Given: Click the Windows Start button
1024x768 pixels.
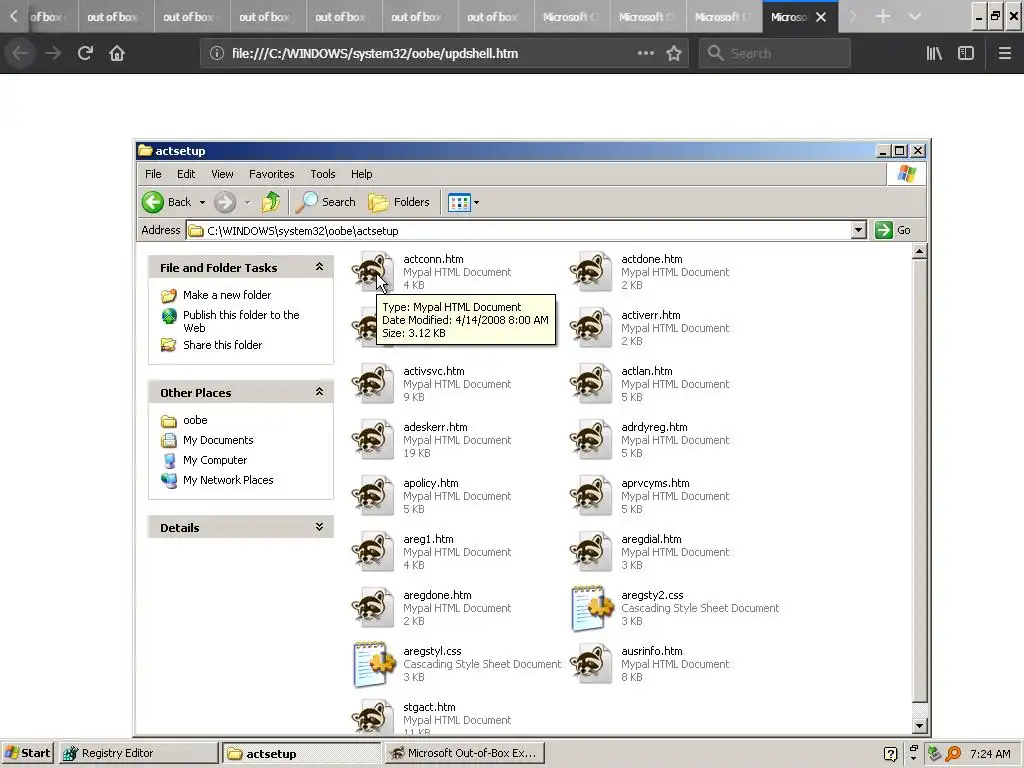Looking at the screenshot, I should tap(27, 753).
